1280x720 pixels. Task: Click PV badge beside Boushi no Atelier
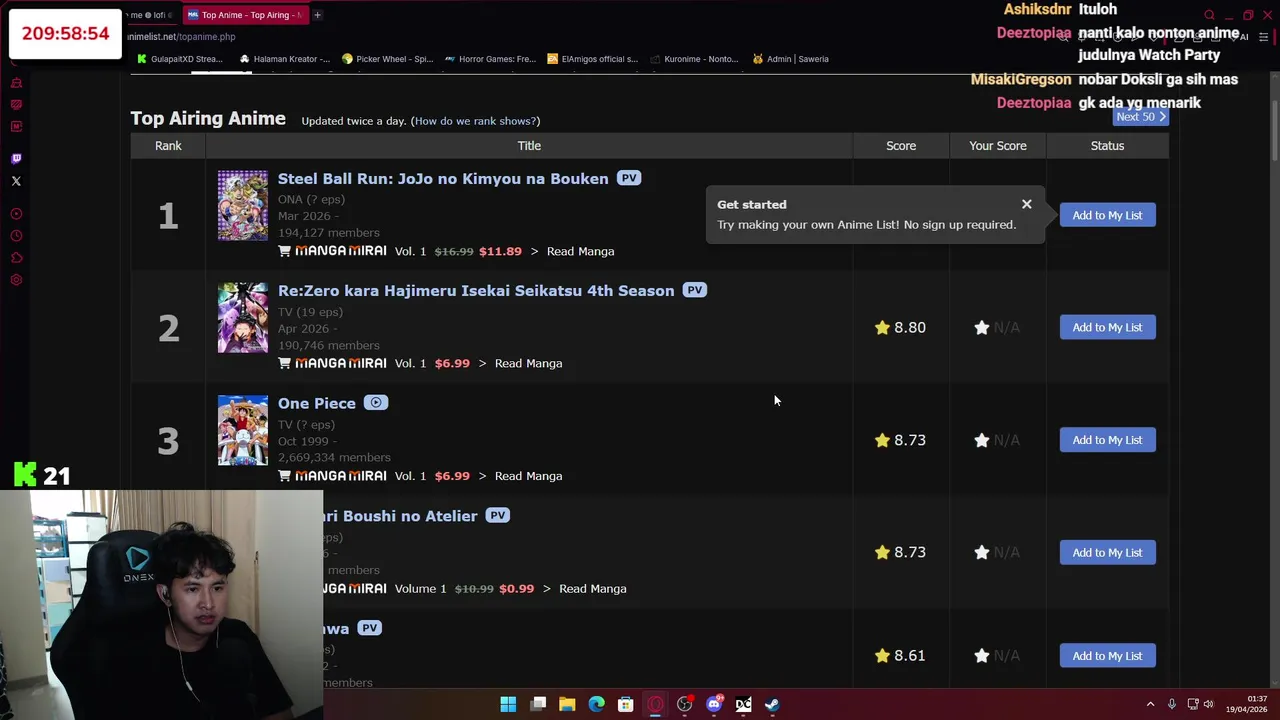[498, 515]
